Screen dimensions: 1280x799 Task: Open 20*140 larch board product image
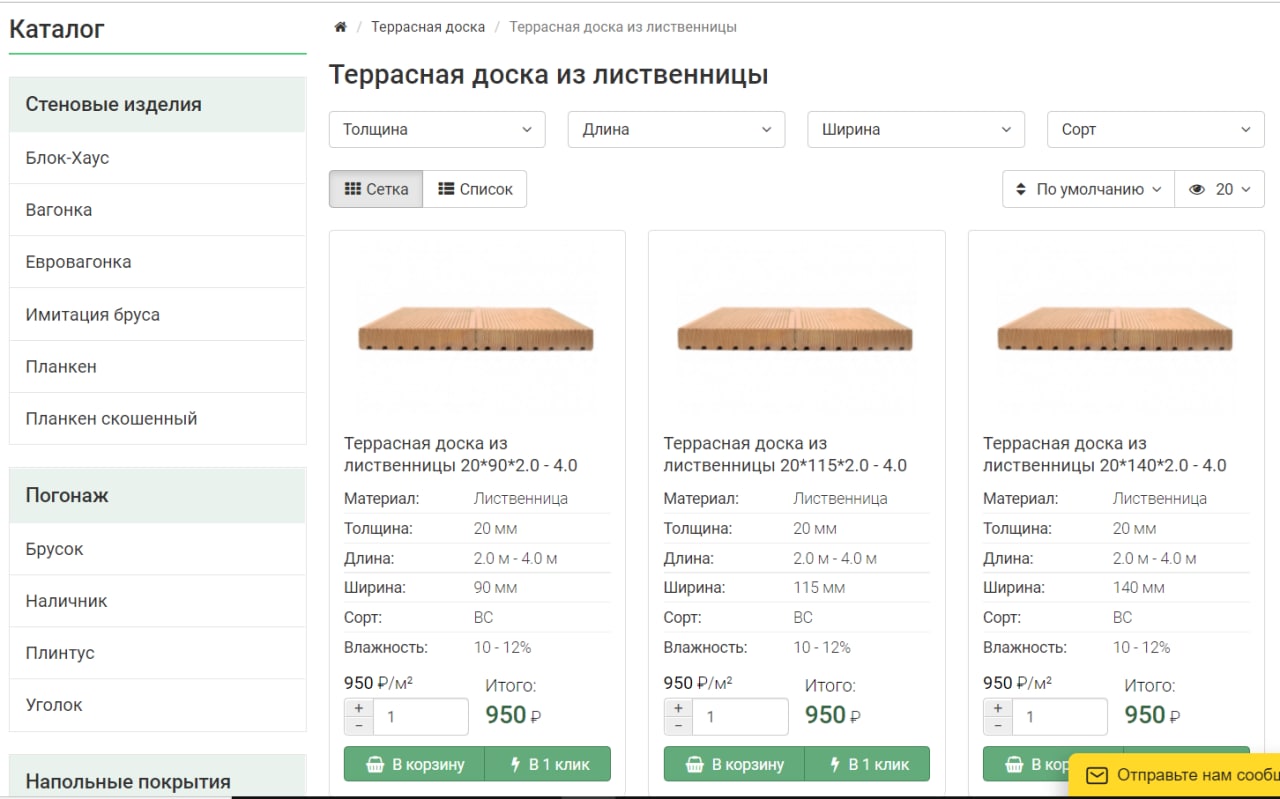click(x=1116, y=328)
